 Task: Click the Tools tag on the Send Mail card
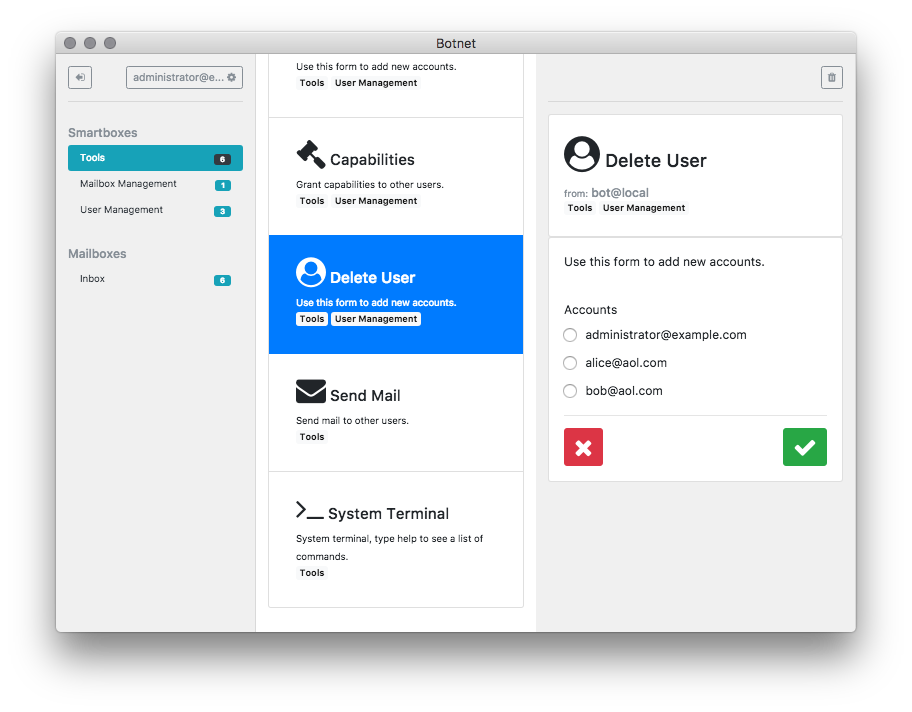coord(312,437)
